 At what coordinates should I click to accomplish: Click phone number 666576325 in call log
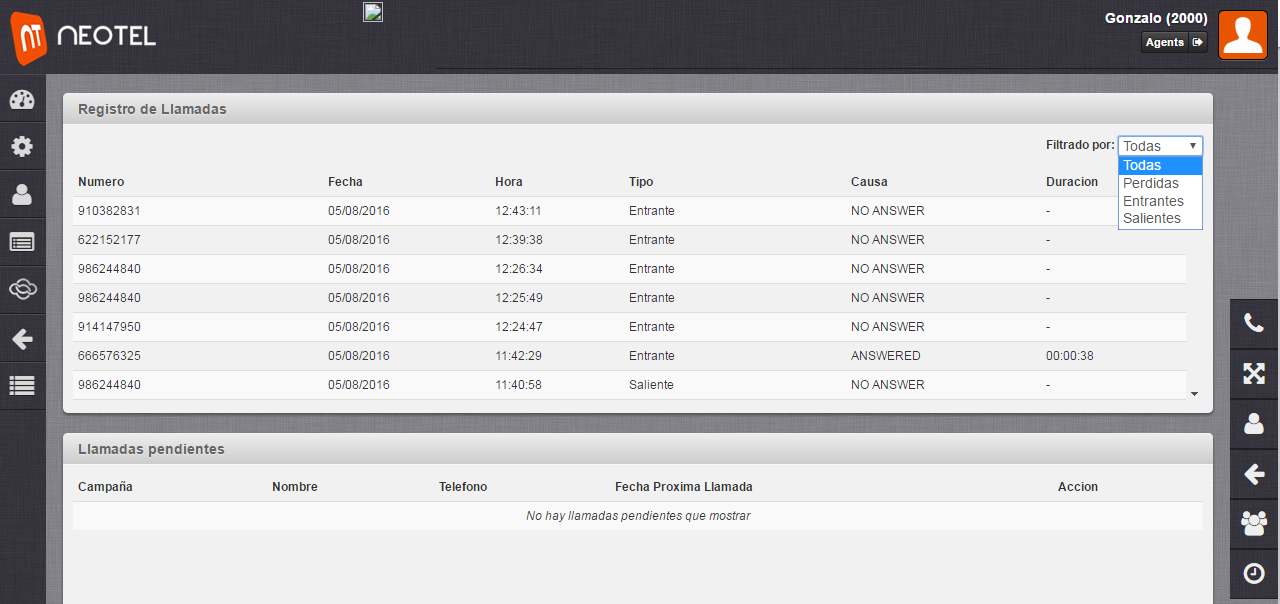(x=109, y=356)
